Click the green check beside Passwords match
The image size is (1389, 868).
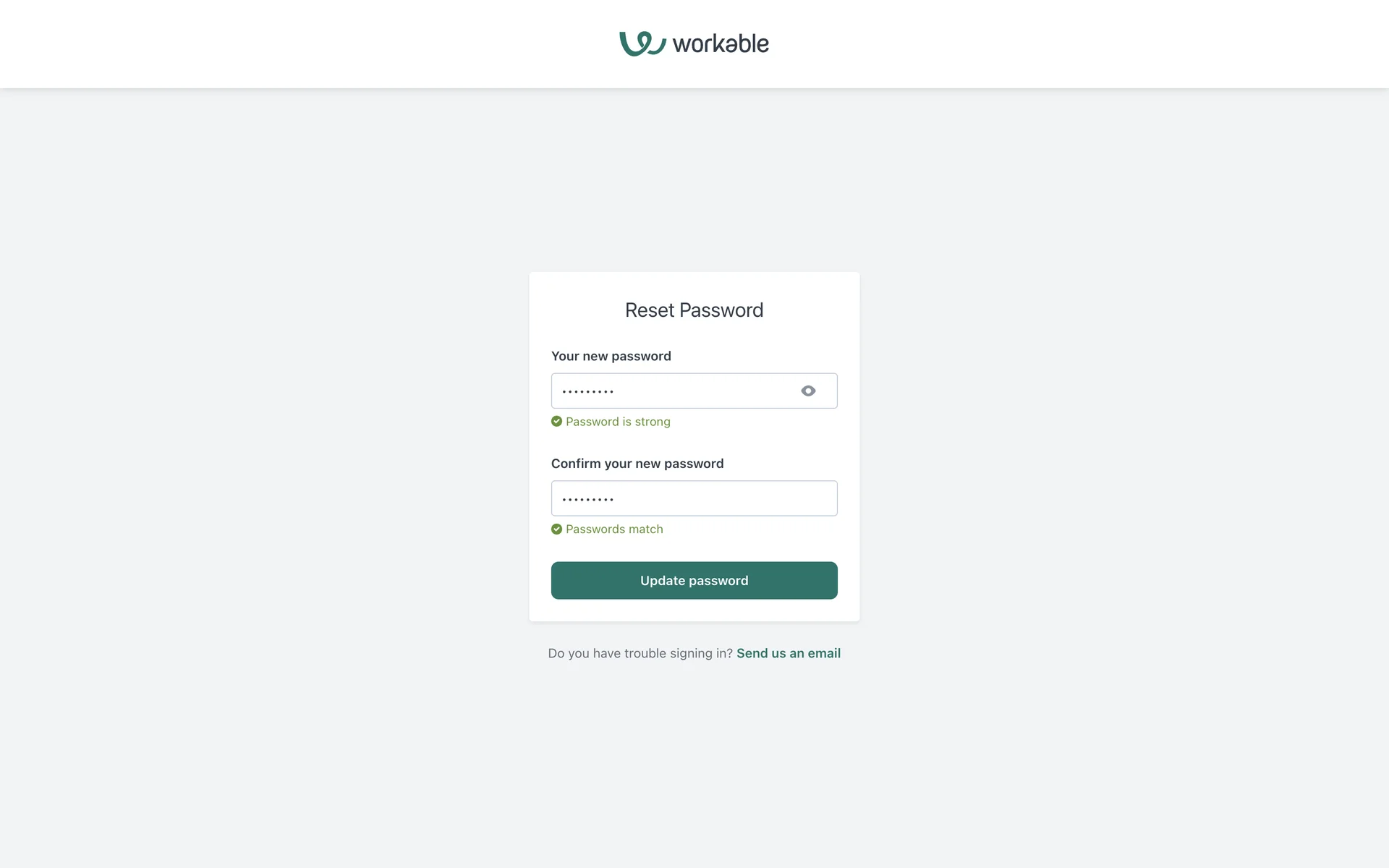[556, 529]
